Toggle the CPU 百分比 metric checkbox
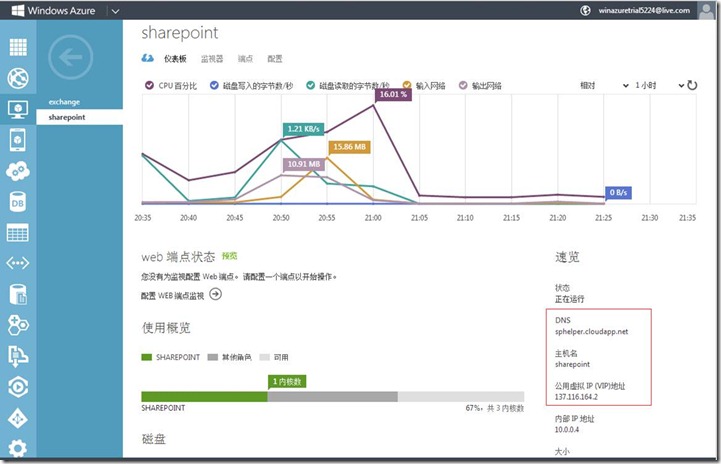Screen dimensions: 721x464 149,85
